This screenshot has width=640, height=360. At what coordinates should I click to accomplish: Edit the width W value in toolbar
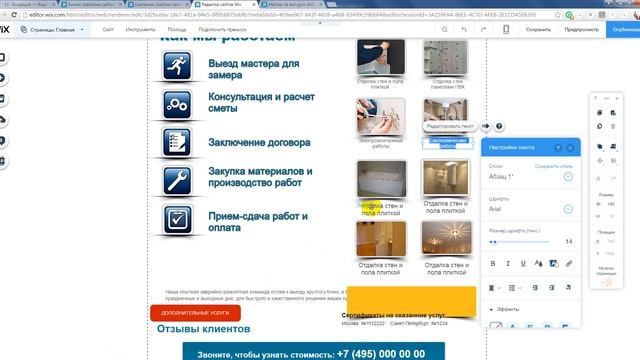point(611,204)
